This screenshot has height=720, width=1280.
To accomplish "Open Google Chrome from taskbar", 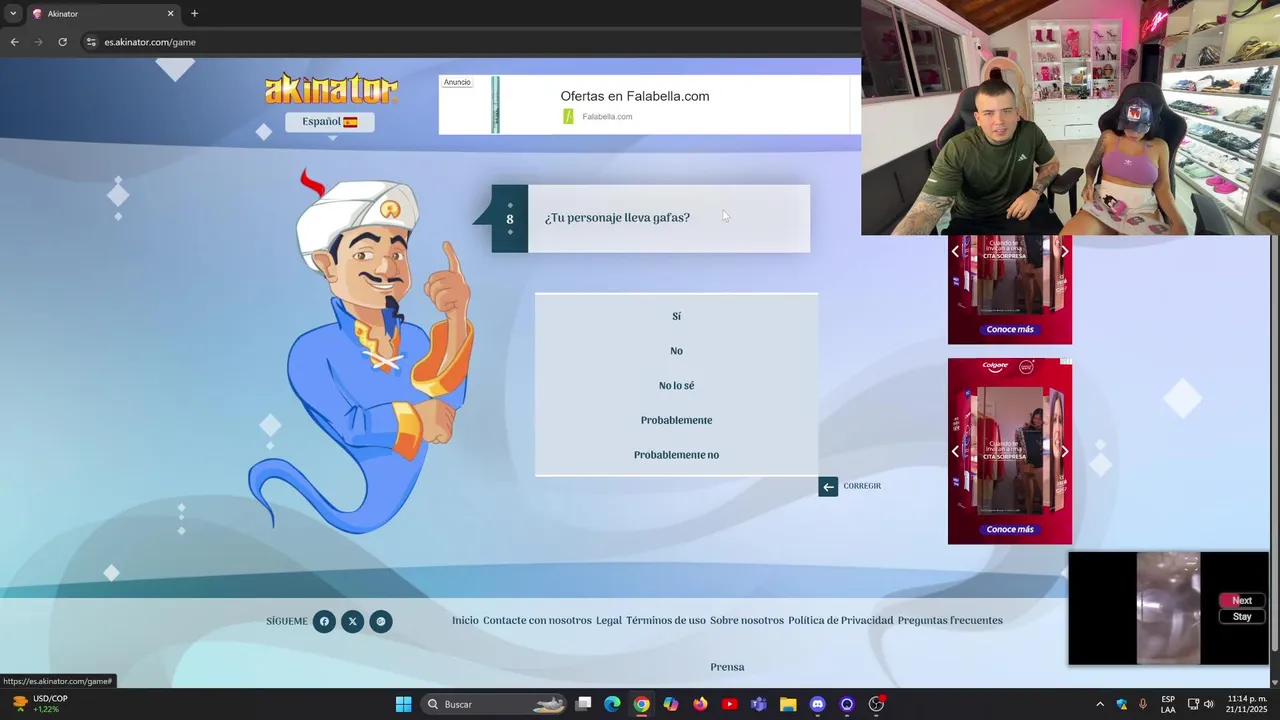I will (x=641, y=704).
